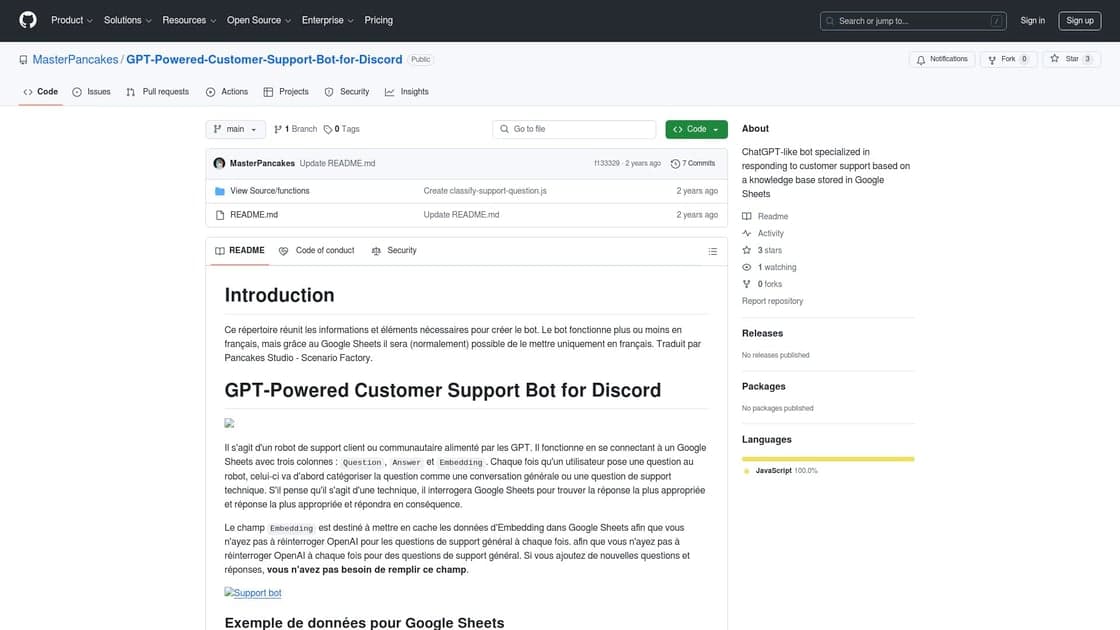Viewport: 1120px width, 630px height.
Task: Click the Go to file search field
Action: coord(573,128)
